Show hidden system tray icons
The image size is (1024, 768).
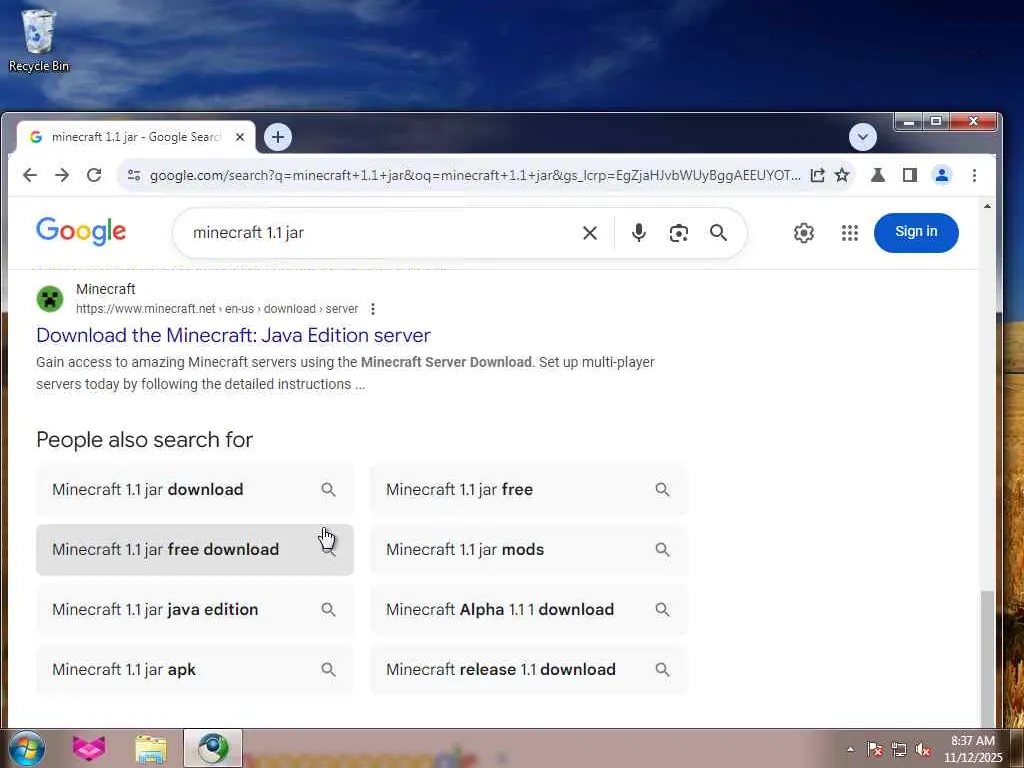click(850, 749)
